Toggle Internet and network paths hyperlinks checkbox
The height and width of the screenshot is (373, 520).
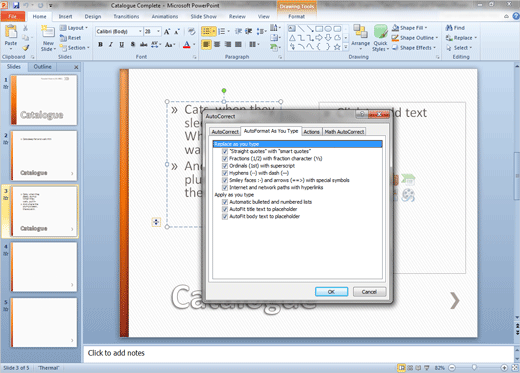click(x=225, y=188)
